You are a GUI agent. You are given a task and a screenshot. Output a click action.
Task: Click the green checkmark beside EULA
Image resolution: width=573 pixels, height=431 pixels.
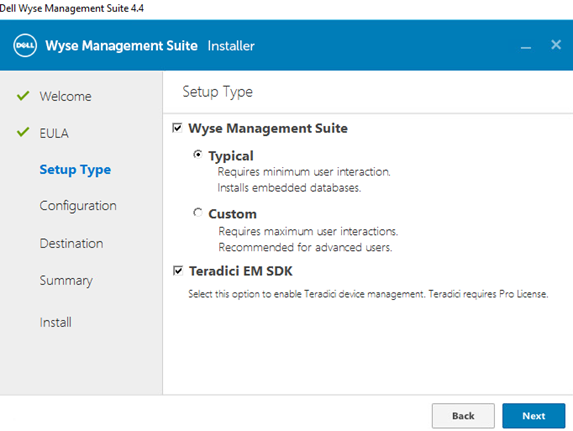click(x=23, y=132)
